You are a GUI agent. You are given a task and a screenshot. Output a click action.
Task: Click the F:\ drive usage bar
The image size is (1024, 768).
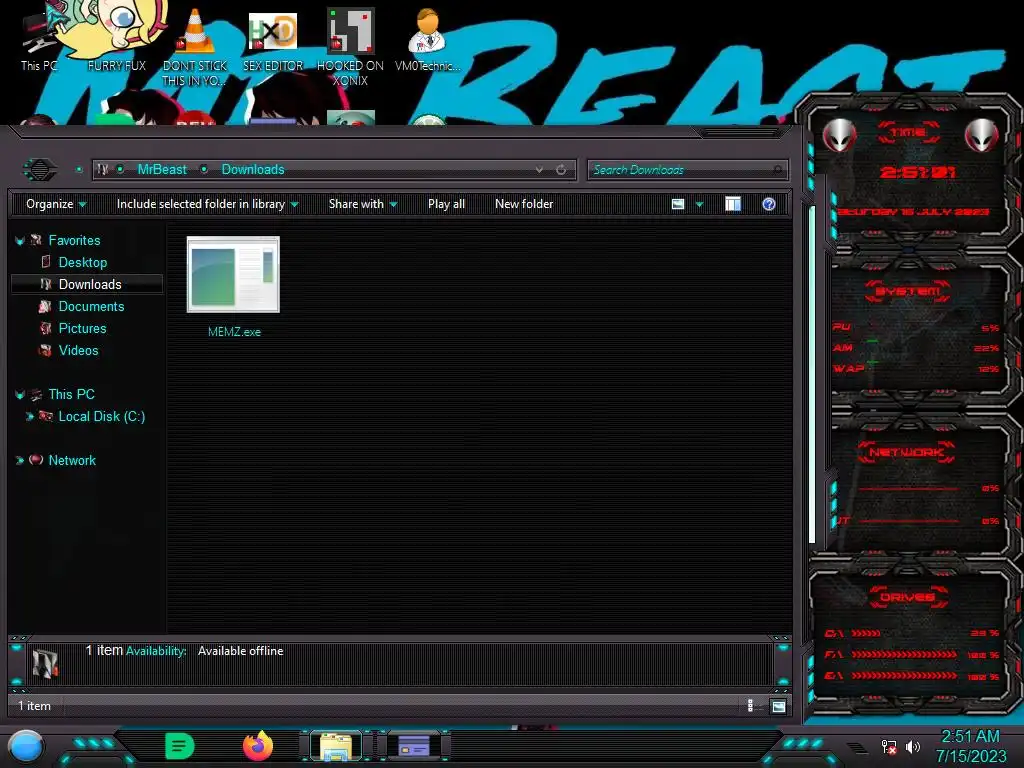tap(904, 654)
